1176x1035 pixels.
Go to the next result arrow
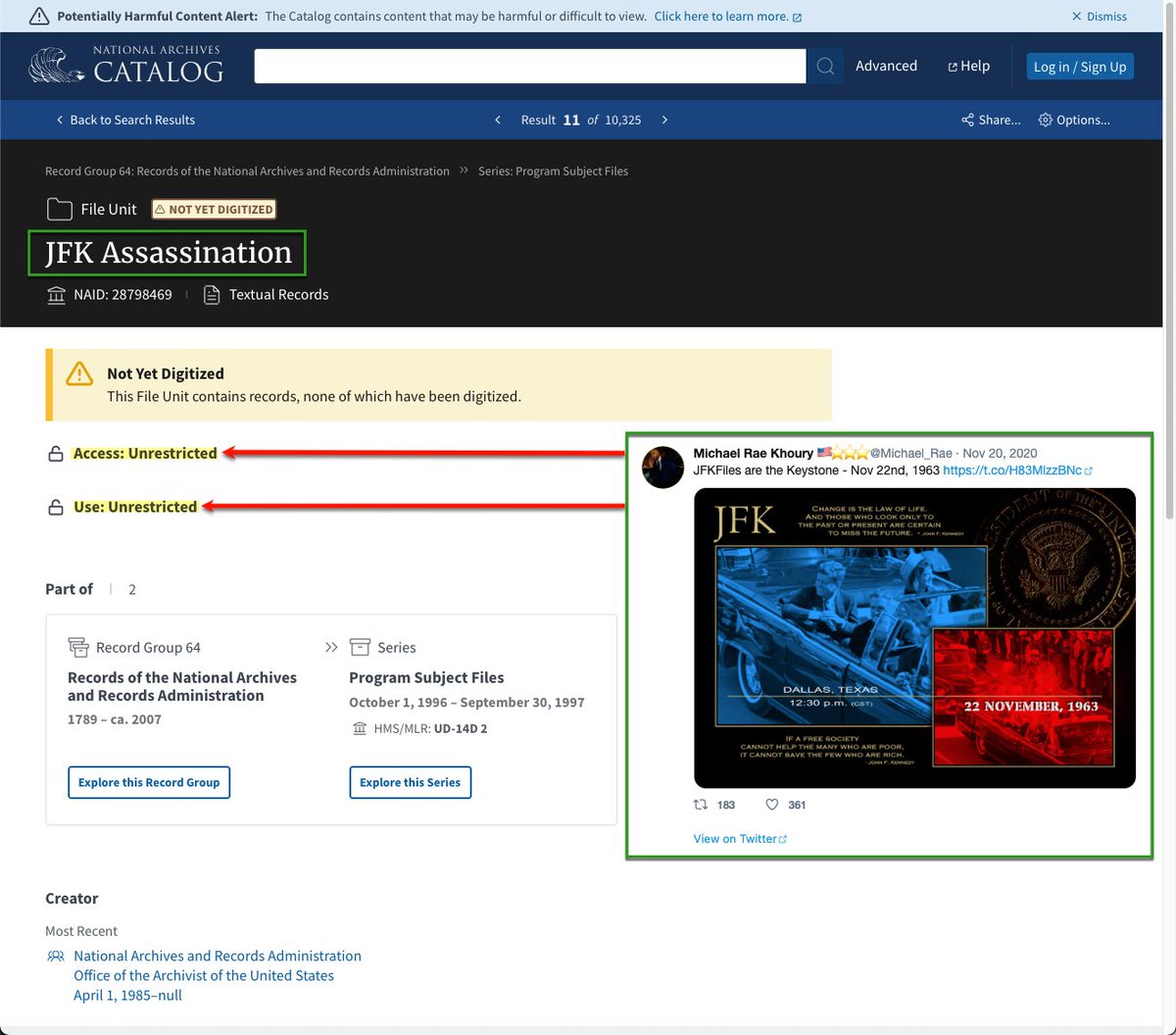(664, 120)
